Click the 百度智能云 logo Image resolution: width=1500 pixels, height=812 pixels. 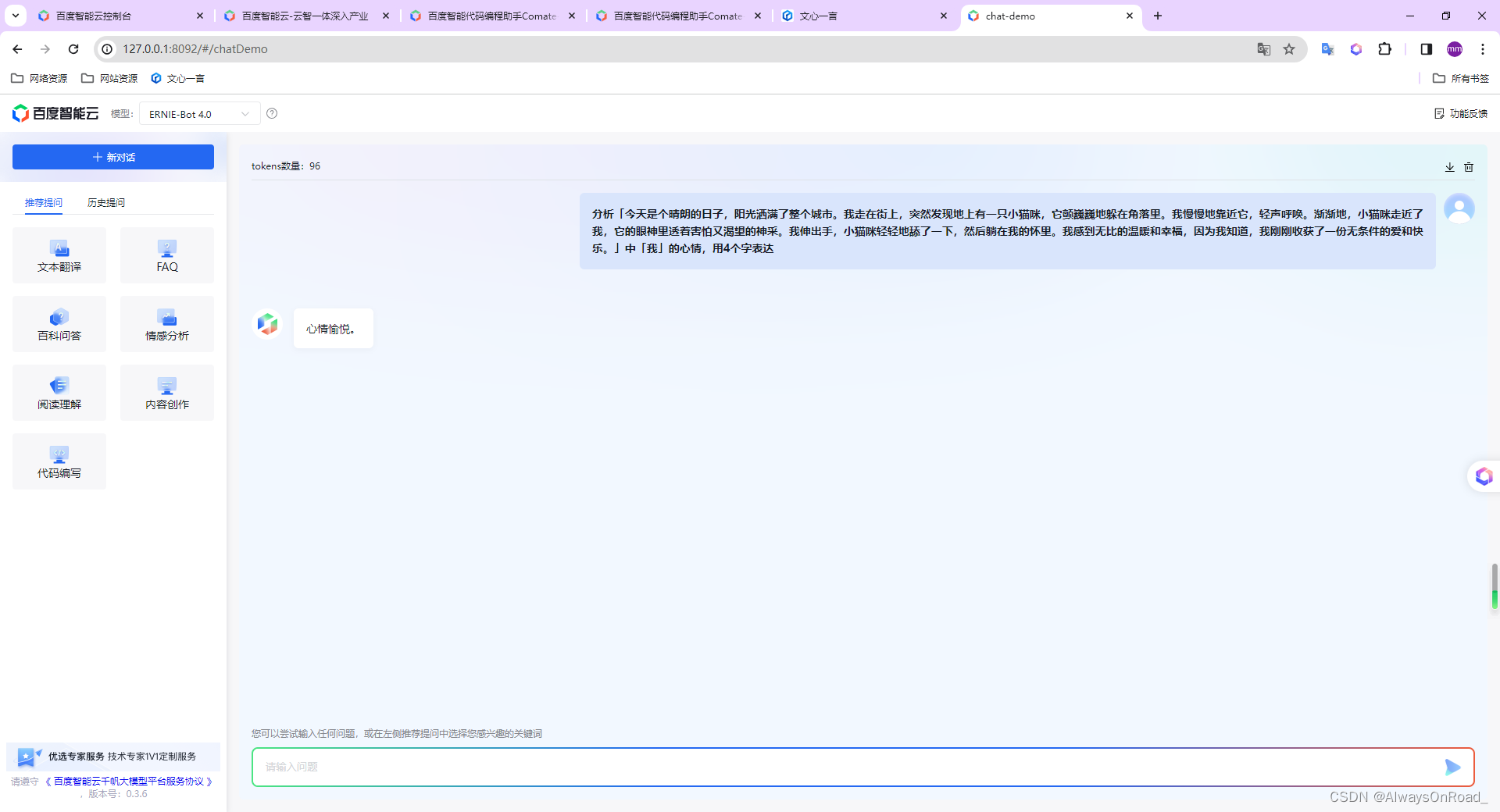click(55, 114)
